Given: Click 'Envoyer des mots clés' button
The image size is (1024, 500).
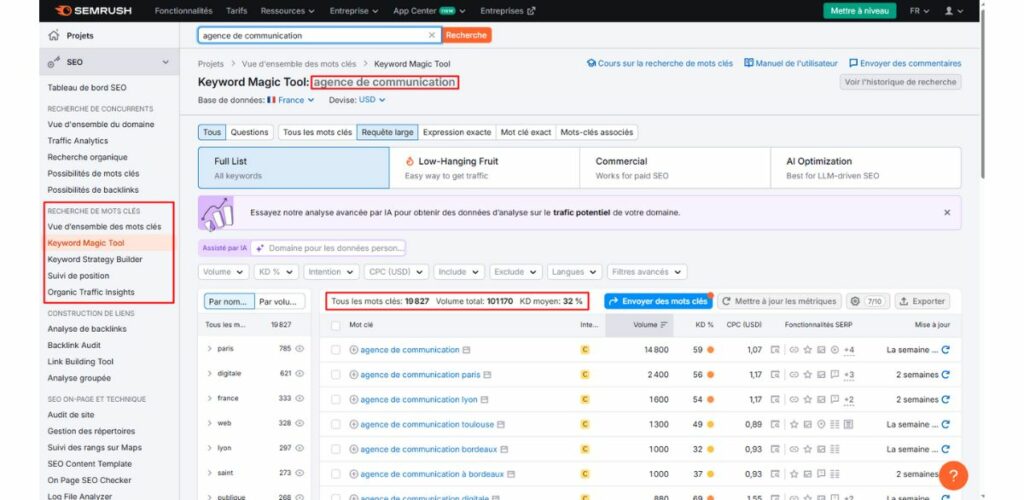Looking at the screenshot, I should coord(658,302).
